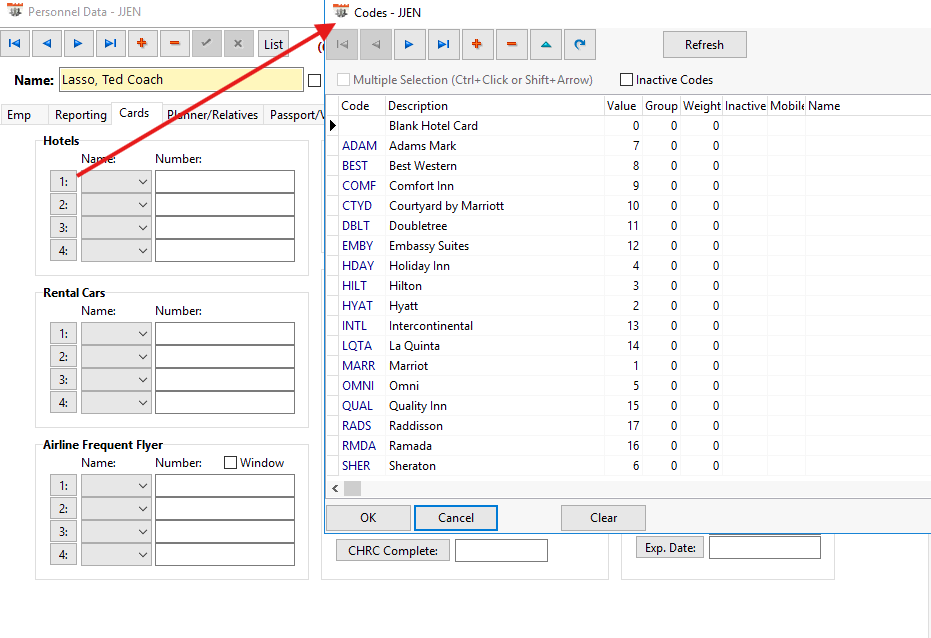
Task: Switch to the Reporting tab
Action: (80, 115)
